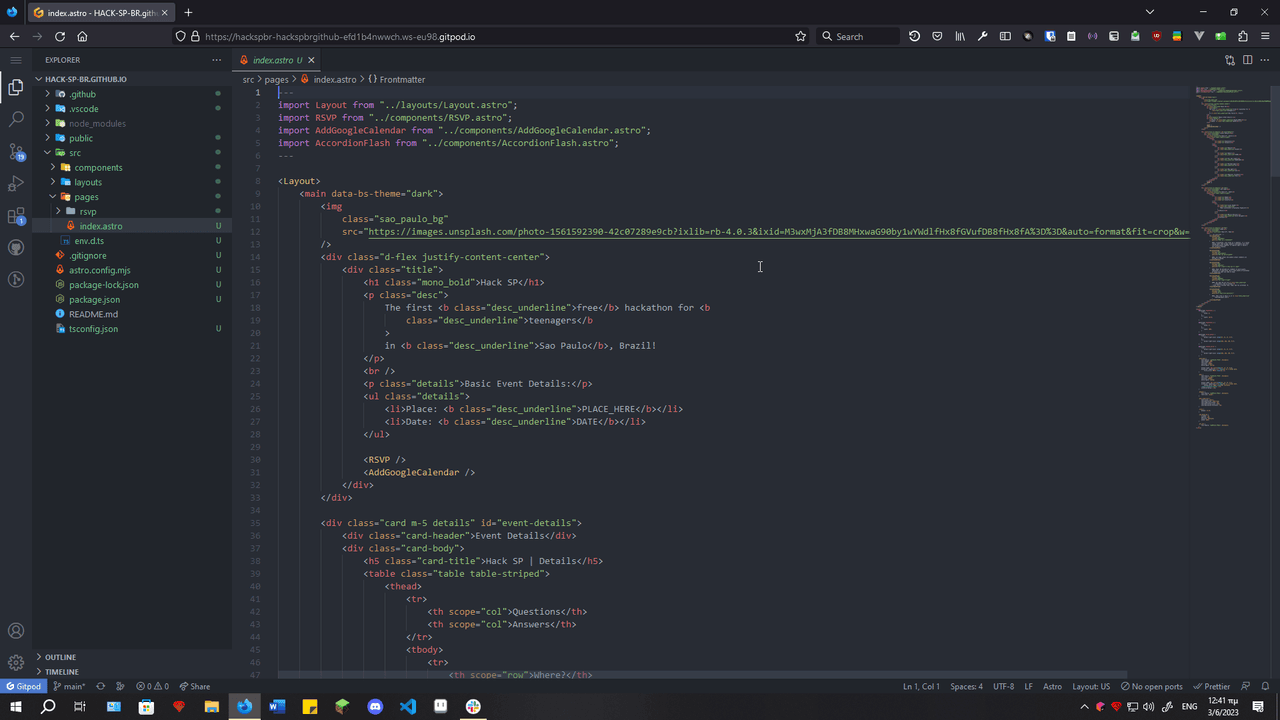Open the Extensions view
1280x720 pixels.
coord(16,216)
